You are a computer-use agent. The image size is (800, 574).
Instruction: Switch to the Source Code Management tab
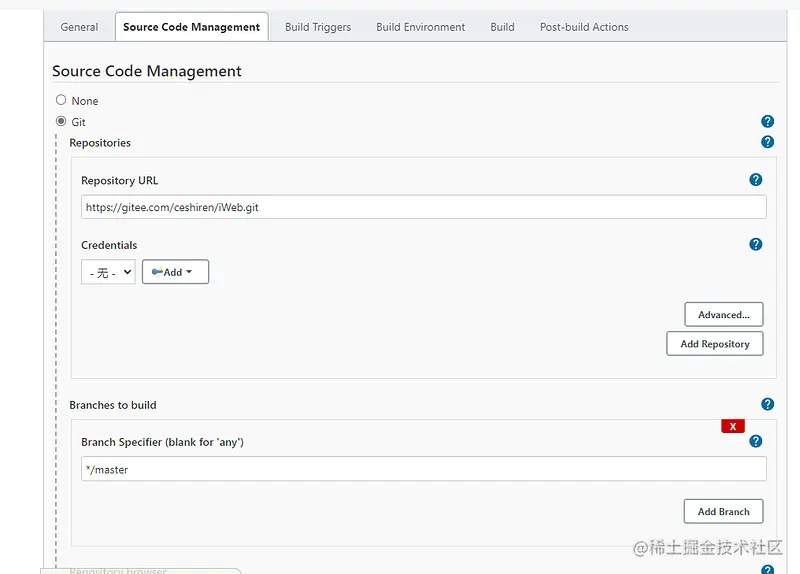coord(191,27)
